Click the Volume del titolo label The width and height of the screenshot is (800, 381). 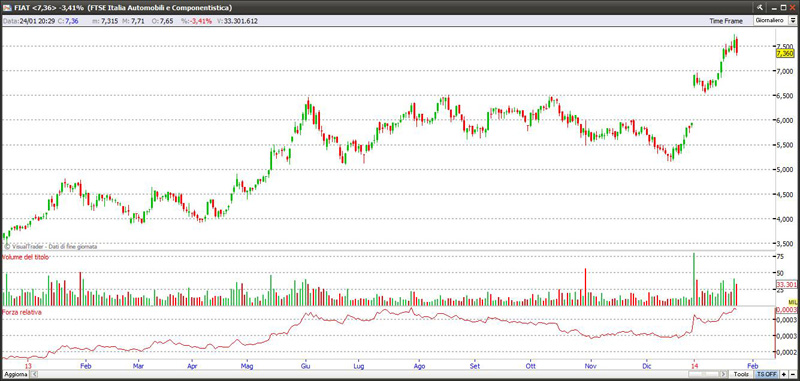26,258
